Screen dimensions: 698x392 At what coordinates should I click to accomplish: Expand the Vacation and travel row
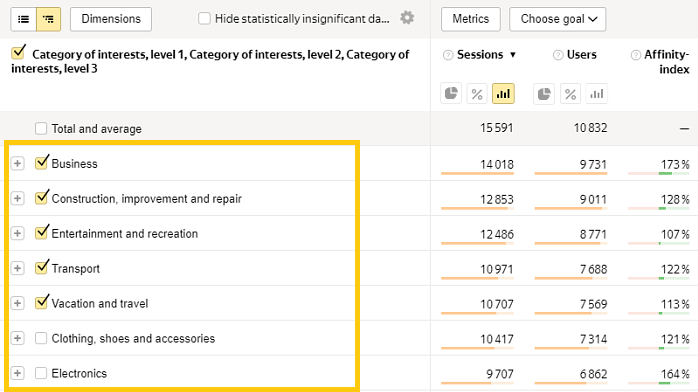pos(17,303)
